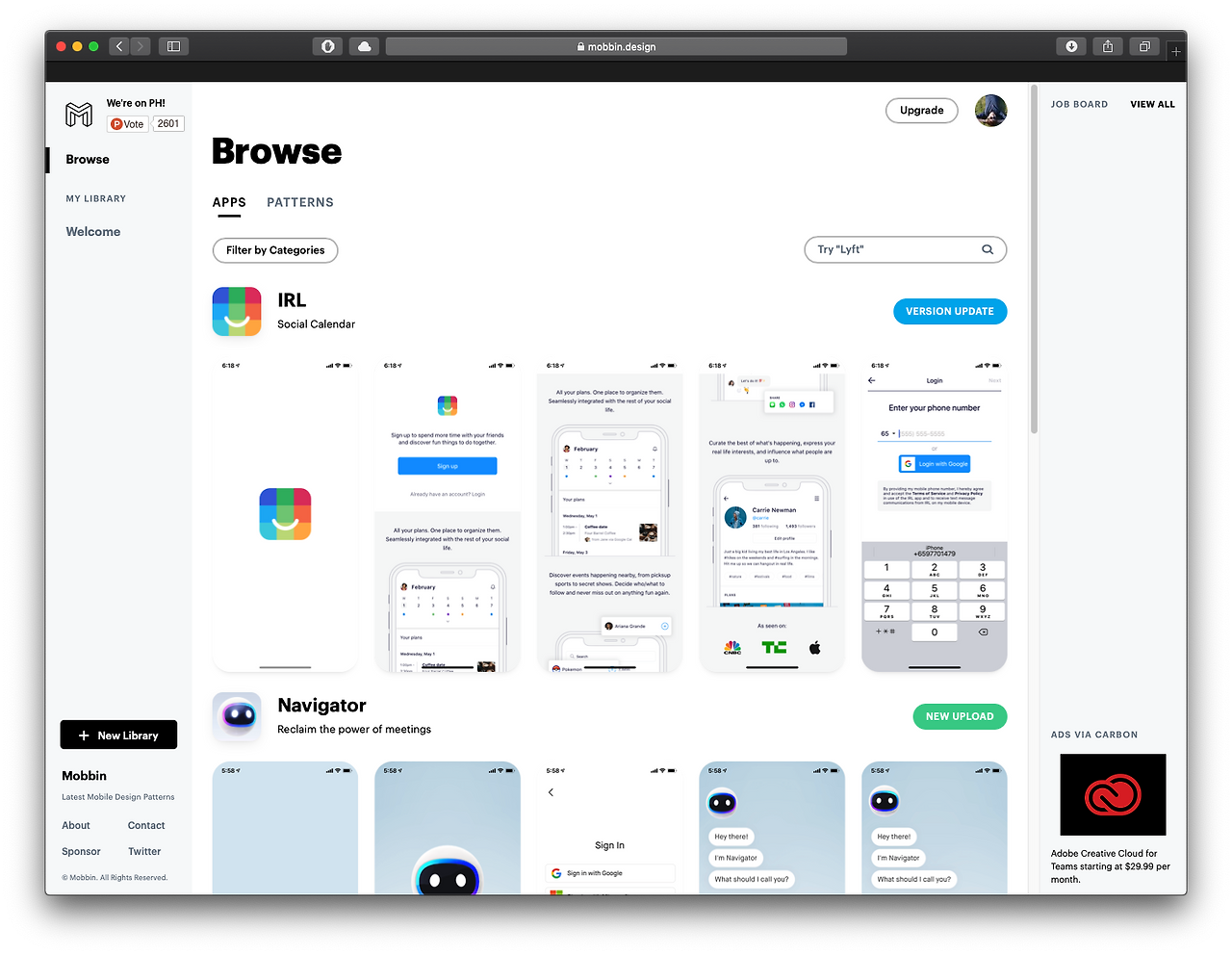Click the search magnifier icon
This screenshot has height=955, width=1232.
coord(988,249)
